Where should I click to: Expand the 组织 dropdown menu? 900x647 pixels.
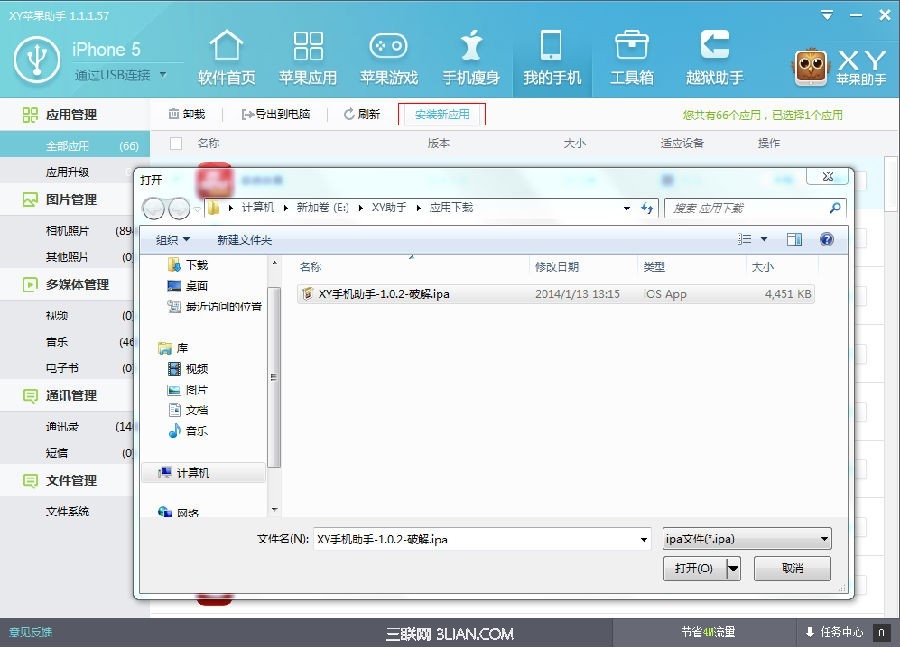[173, 240]
